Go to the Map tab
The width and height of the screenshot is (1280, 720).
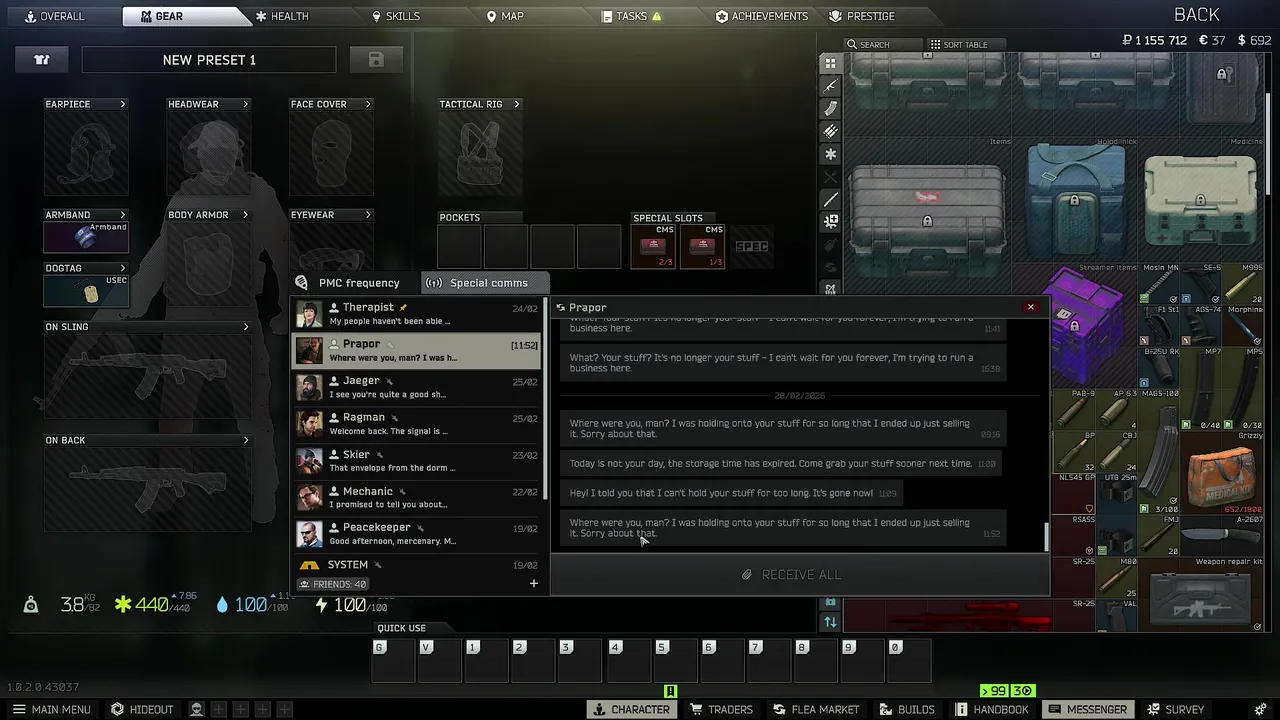pyautogui.click(x=505, y=16)
